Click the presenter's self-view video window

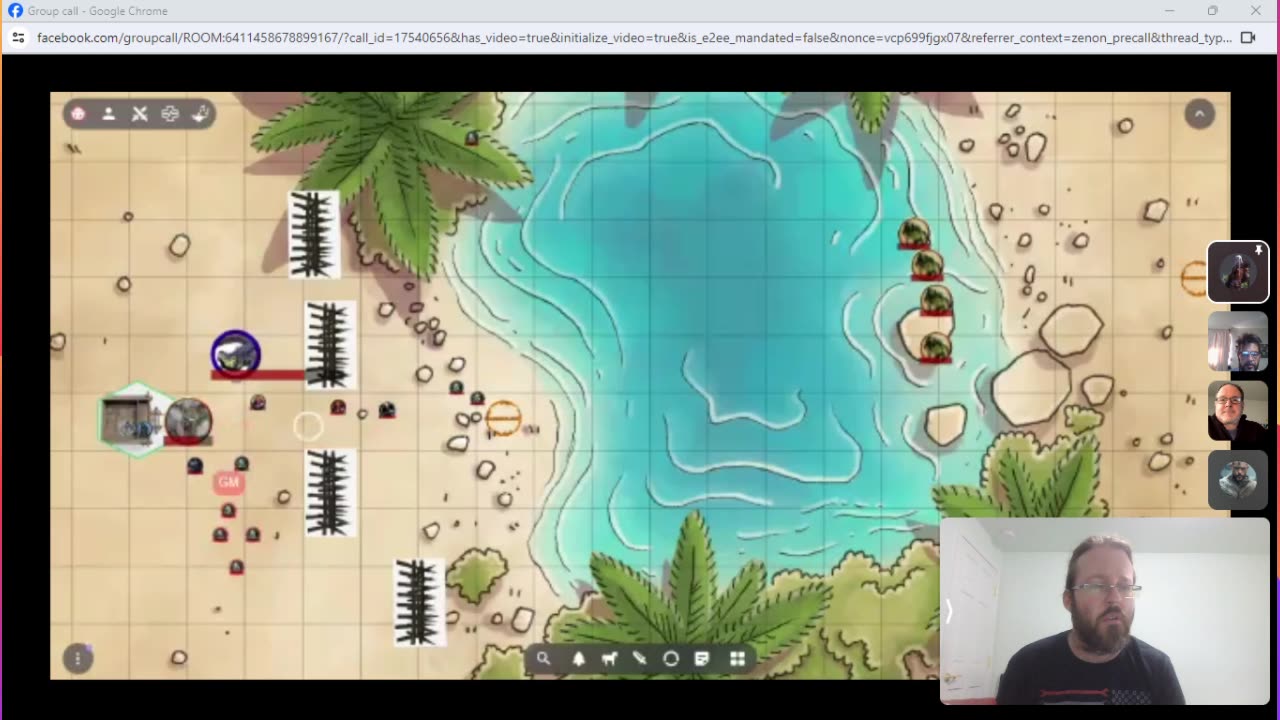(x=1104, y=611)
